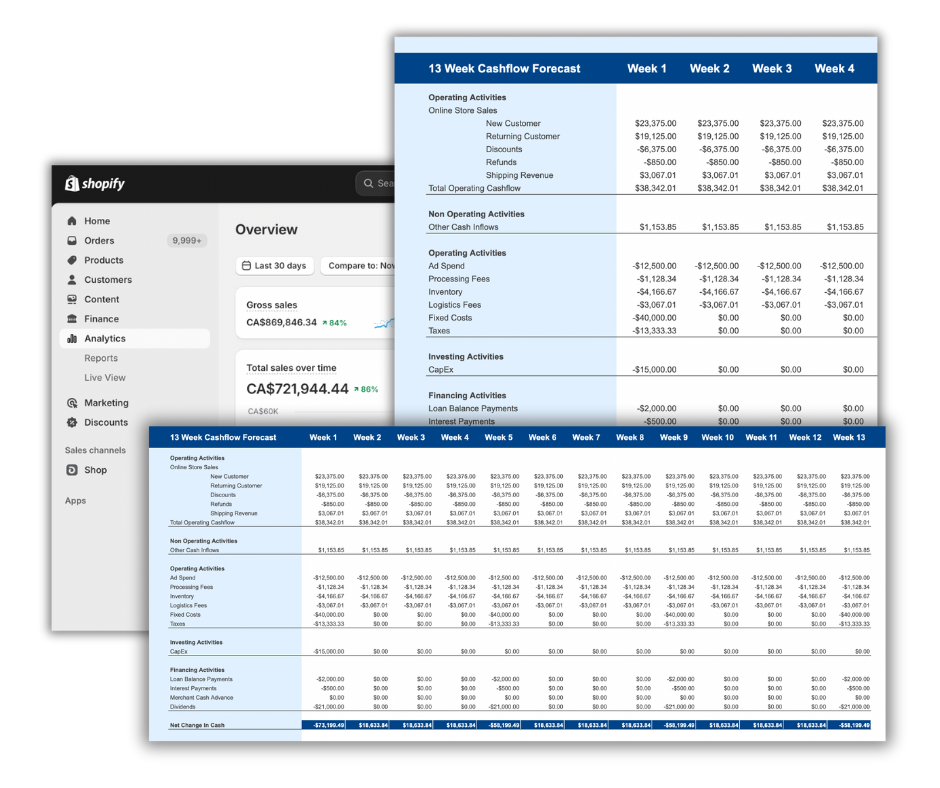The width and height of the screenshot is (940, 788).
Task: Select the Customers person icon
Action: click(71, 280)
